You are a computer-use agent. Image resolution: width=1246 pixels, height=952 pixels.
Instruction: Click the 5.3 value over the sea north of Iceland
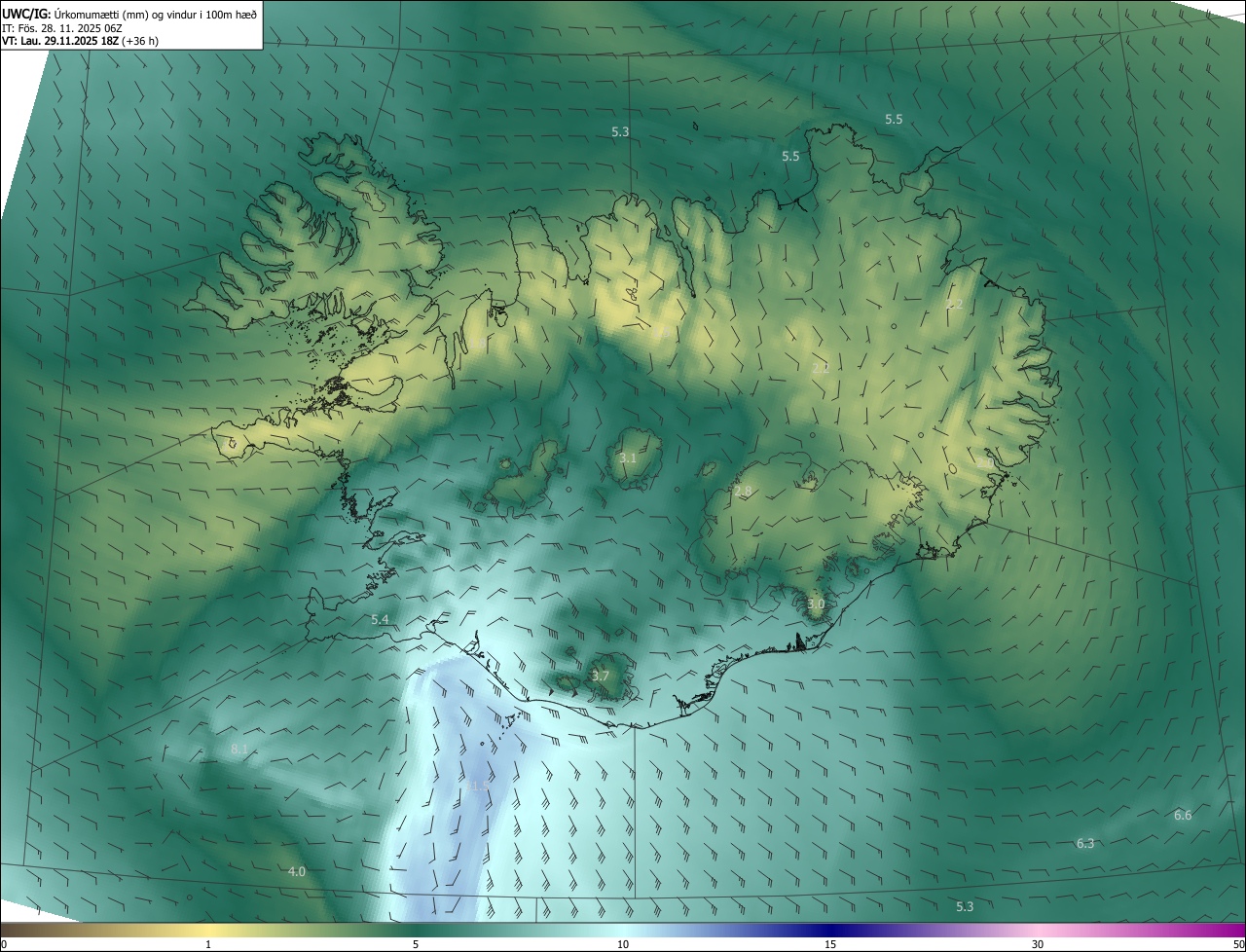pos(620,131)
